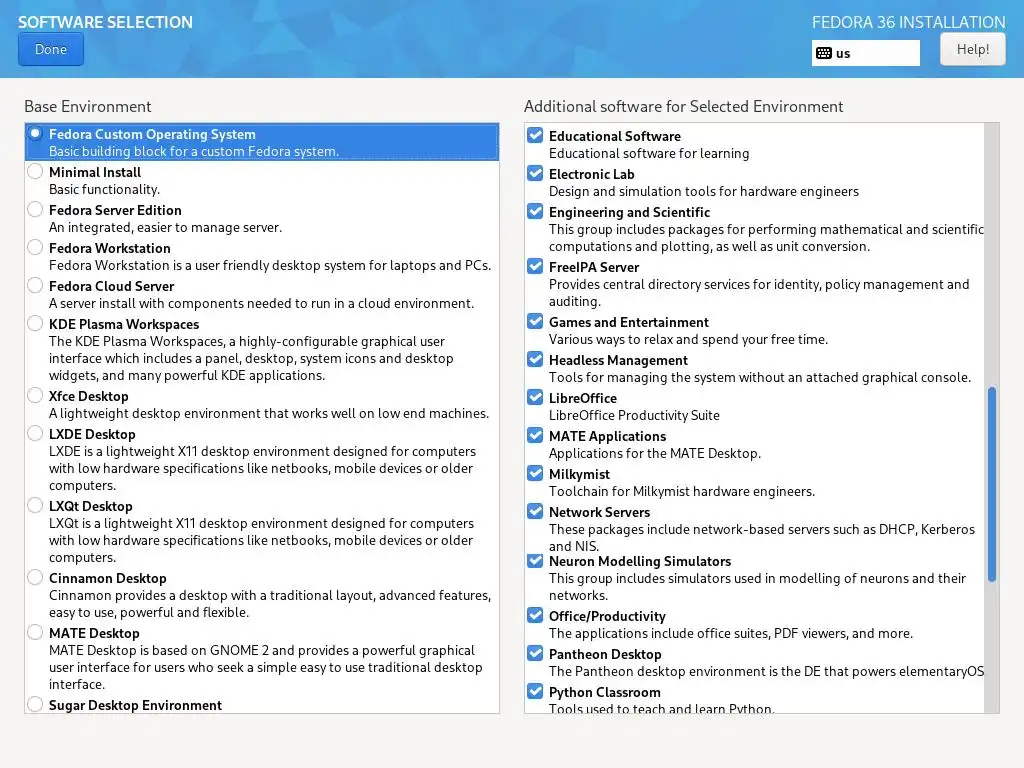The image size is (1024, 768).
Task: Click 'Basic functionality.' description
Action: point(104,189)
